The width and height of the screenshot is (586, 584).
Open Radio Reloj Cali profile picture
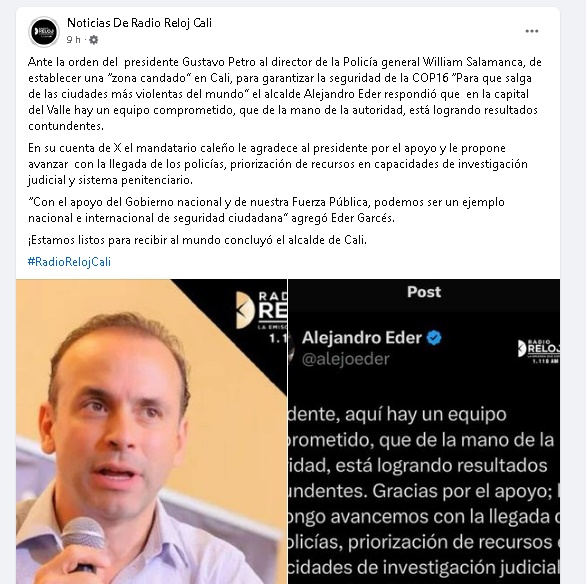pos(44,32)
